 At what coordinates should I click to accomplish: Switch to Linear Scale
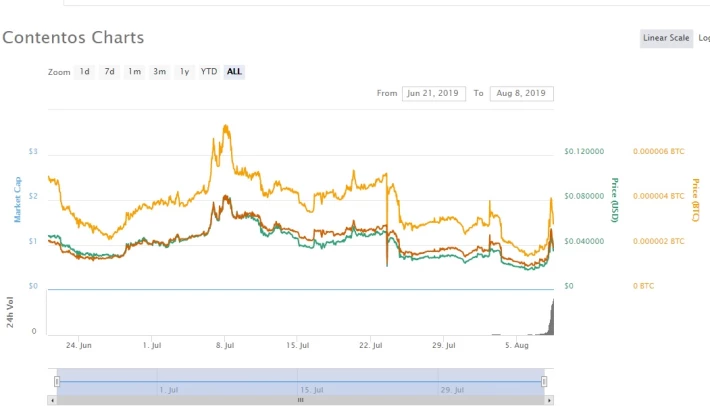(666, 38)
